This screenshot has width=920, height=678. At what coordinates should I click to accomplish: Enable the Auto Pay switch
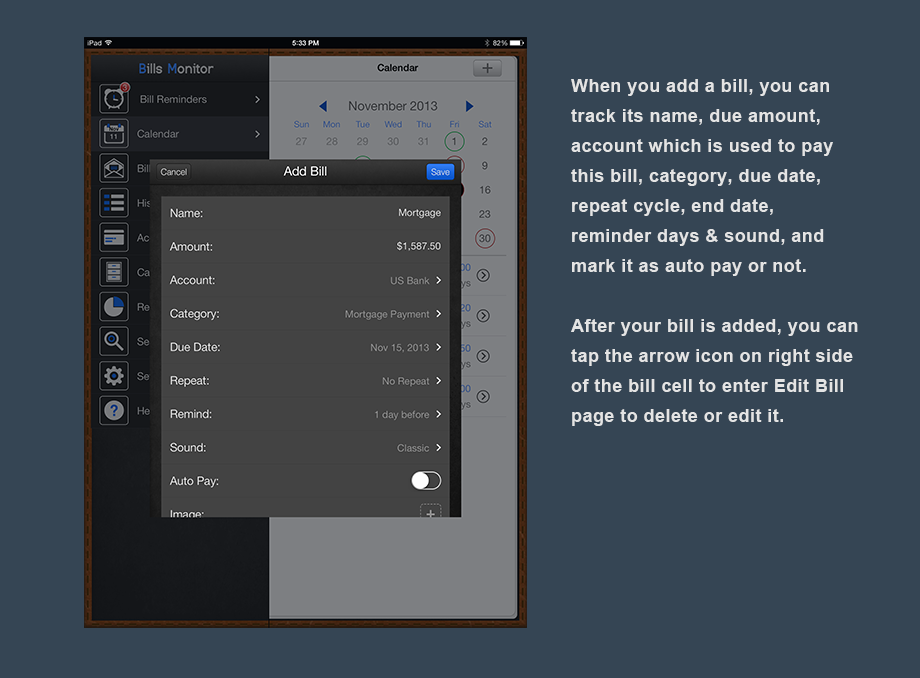click(x=426, y=481)
